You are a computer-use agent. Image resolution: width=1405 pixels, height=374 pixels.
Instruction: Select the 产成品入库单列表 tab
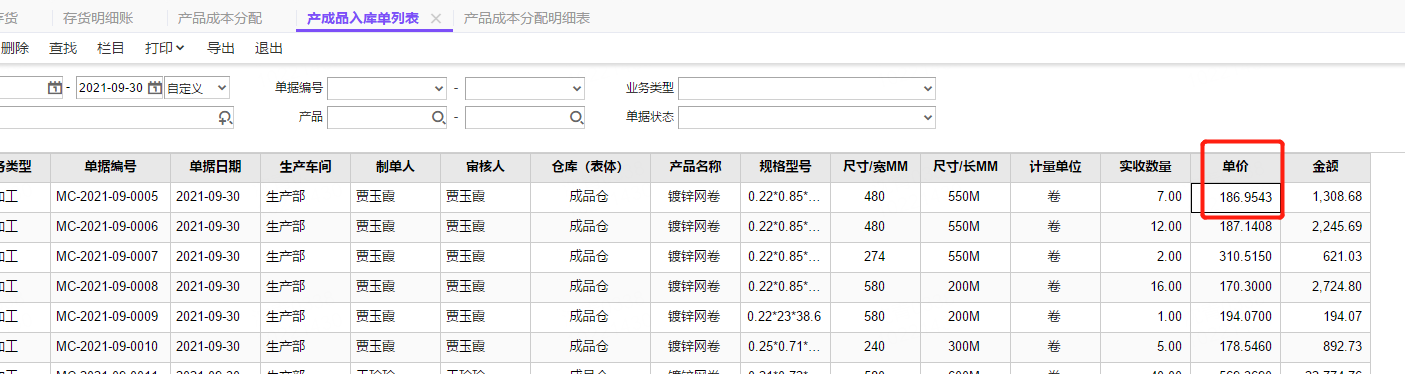(363, 18)
